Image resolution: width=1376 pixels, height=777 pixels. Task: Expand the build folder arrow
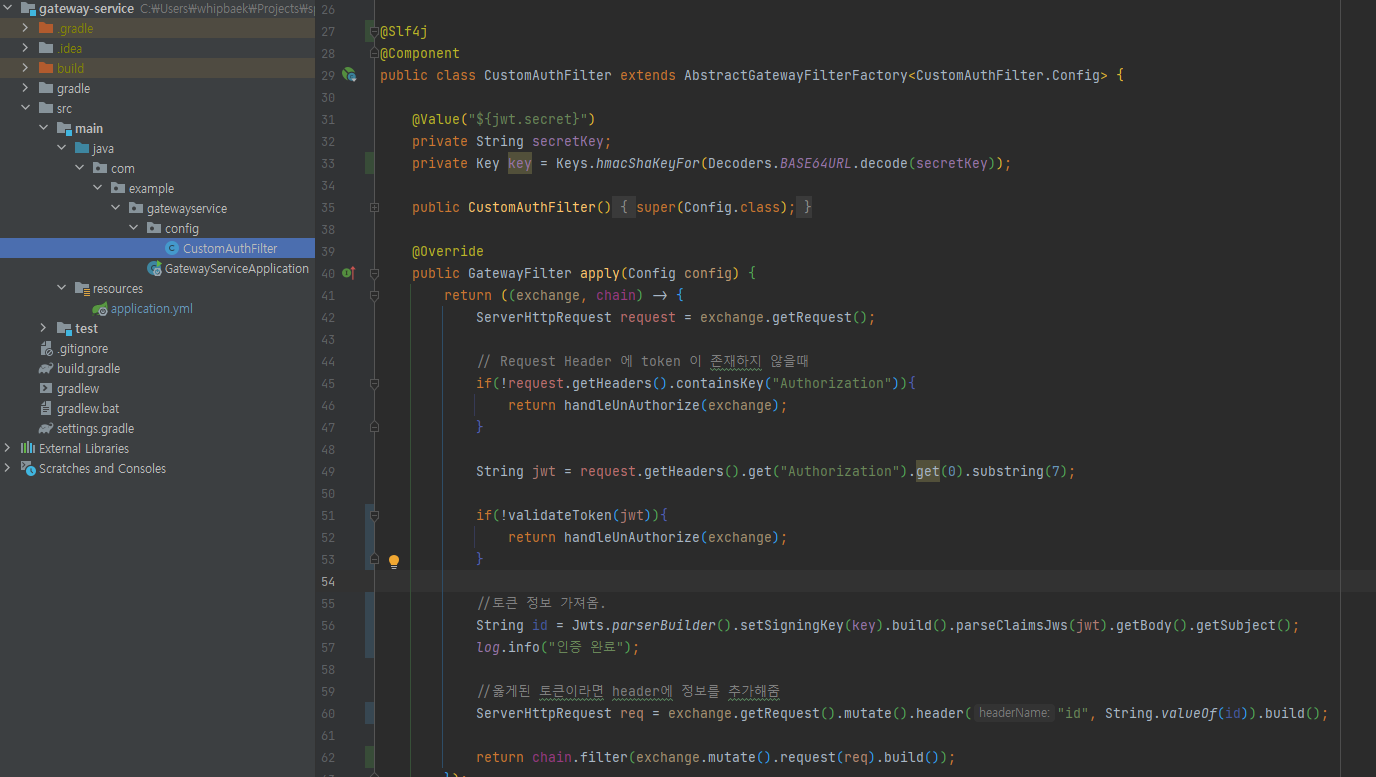click(x=26, y=68)
